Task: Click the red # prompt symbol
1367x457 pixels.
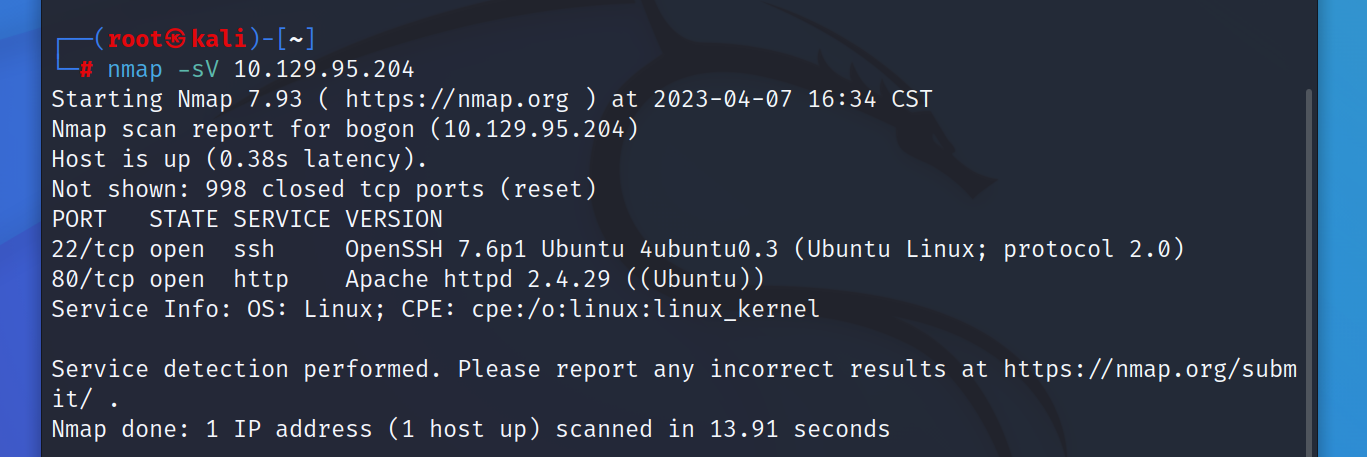Action: click(87, 69)
